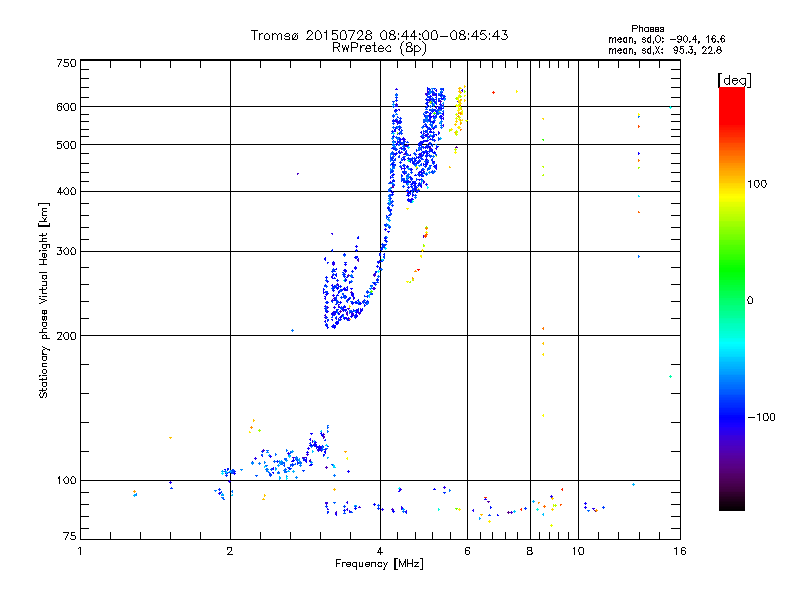Screen dimensions: 800x600
Task: Click the y-axis label '400'
Action: (66, 192)
